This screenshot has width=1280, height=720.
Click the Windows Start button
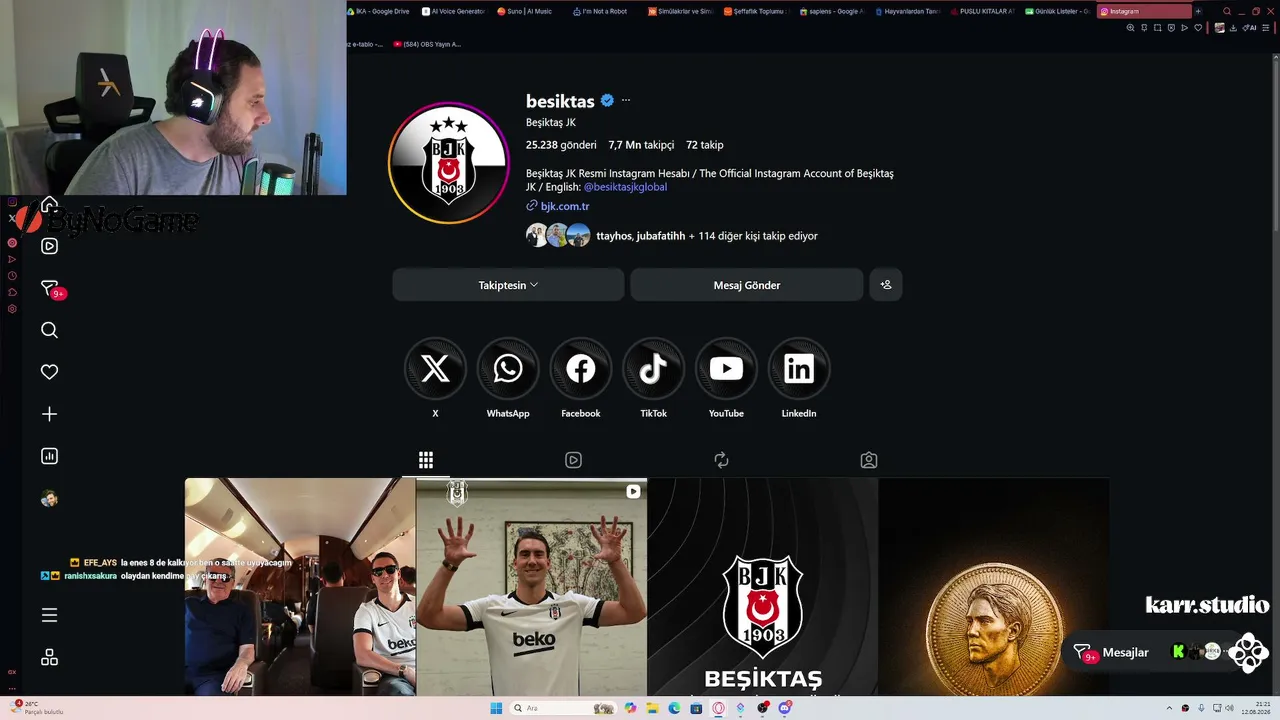point(496,708)
